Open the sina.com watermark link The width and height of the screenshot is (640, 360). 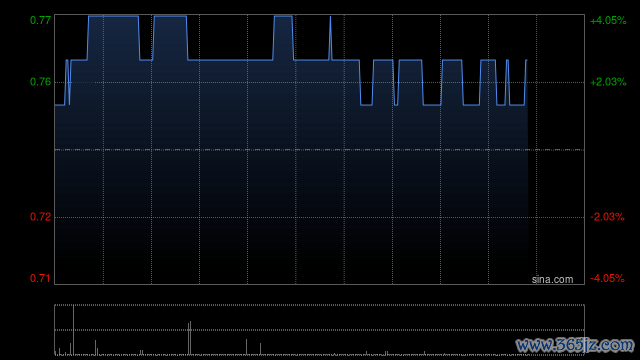552,280
